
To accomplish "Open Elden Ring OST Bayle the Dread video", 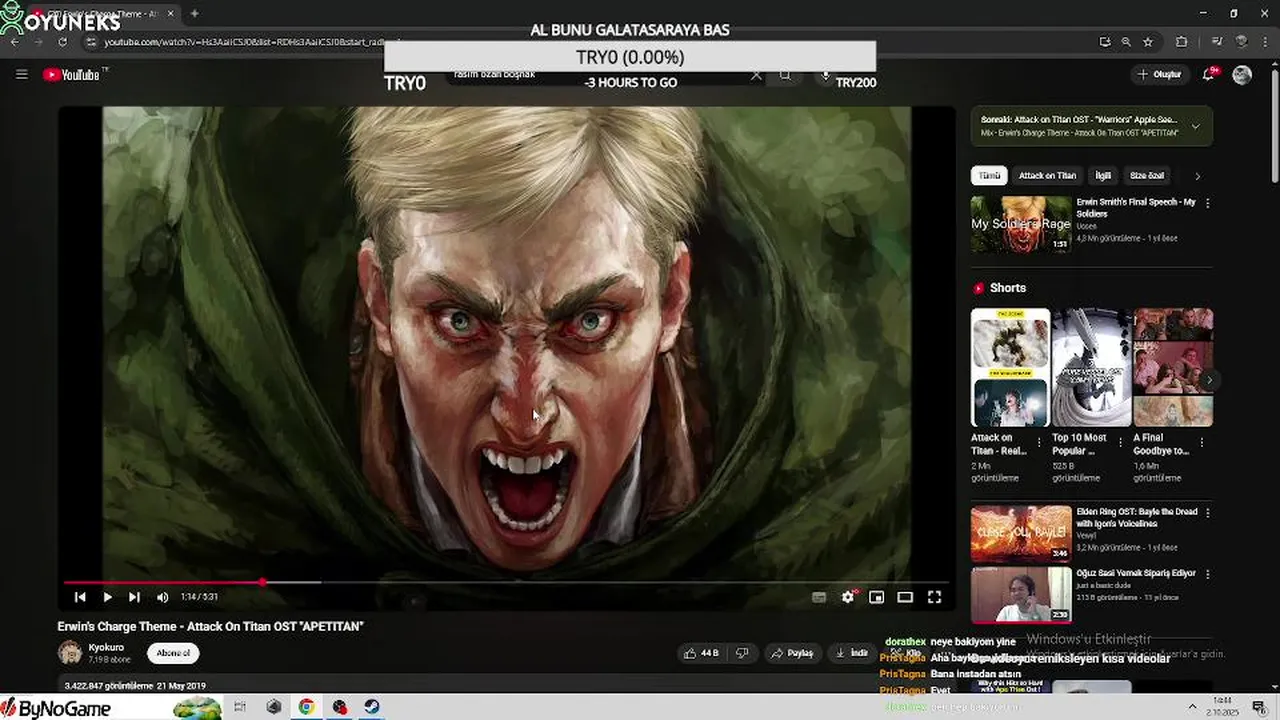I will point(1021,534).
